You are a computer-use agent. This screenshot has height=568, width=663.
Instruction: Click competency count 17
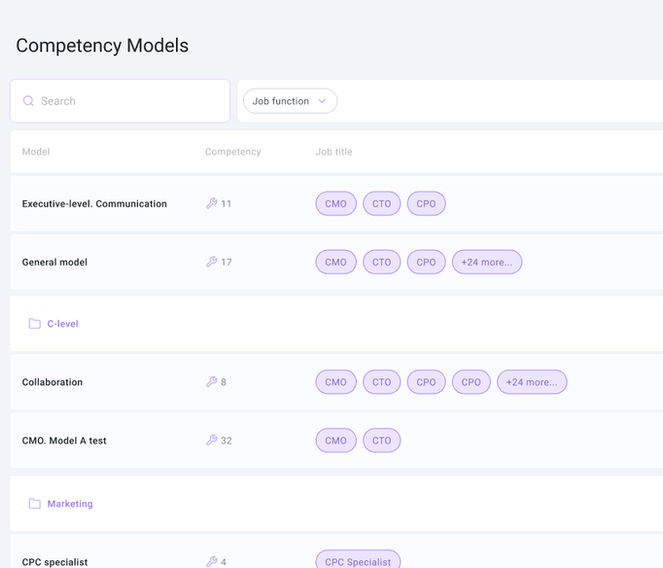pyautogui.click(x=226, y=262)
